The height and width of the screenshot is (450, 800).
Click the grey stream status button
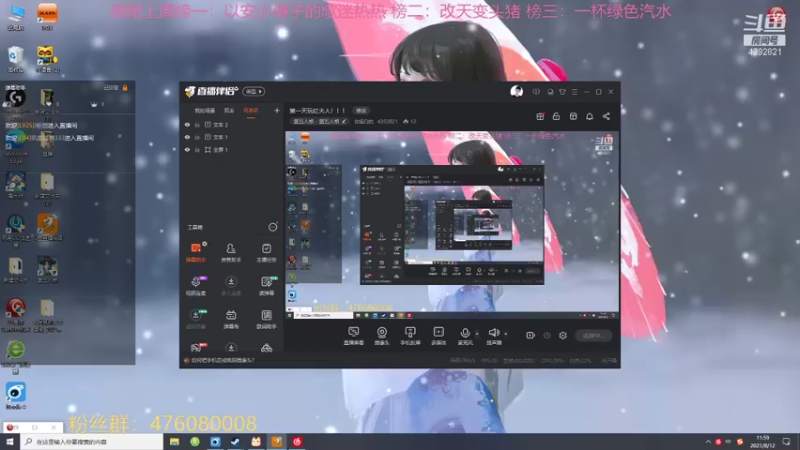click(x=593, y=335)
